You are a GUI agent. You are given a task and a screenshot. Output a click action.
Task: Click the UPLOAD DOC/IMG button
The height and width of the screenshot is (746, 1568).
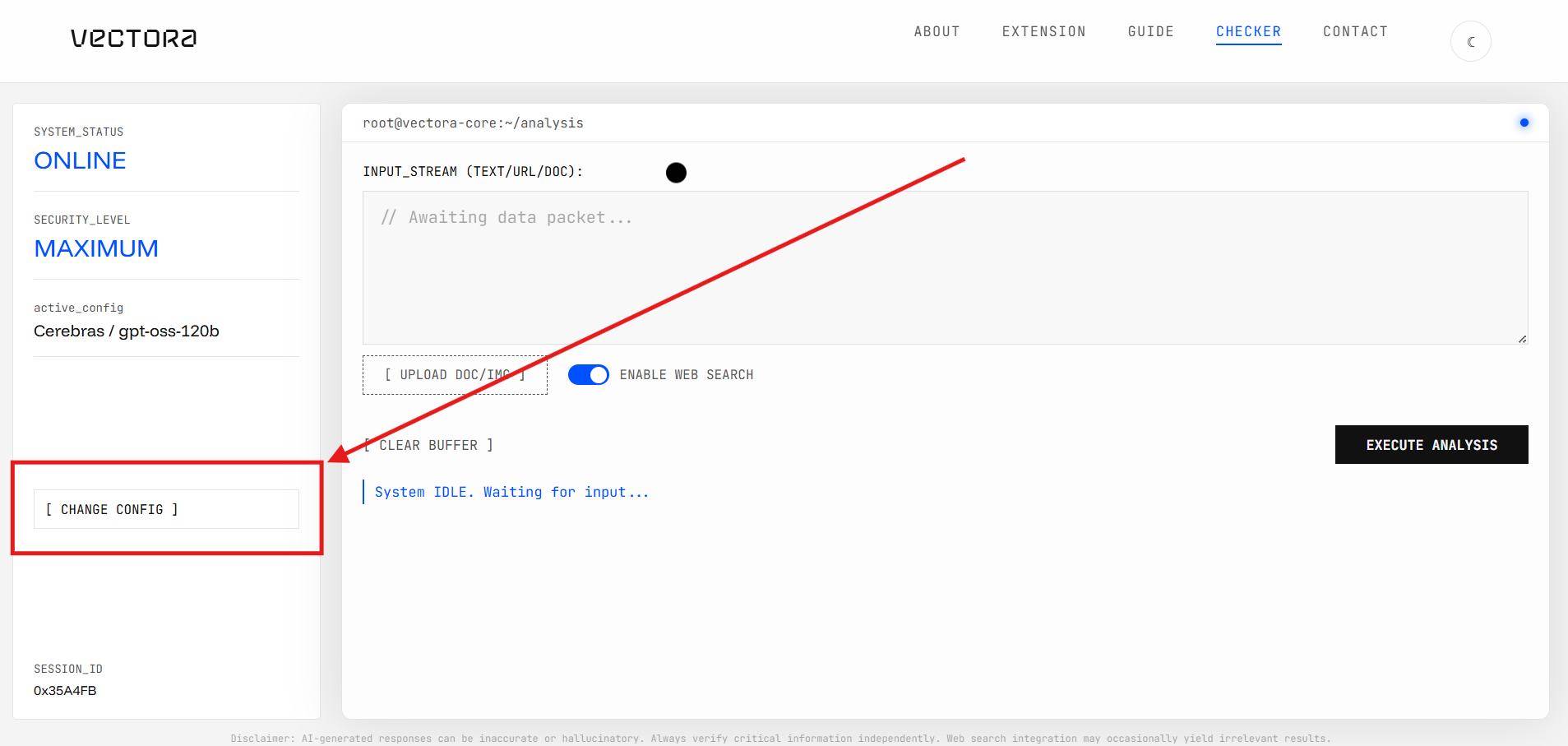tap(455, 374)
